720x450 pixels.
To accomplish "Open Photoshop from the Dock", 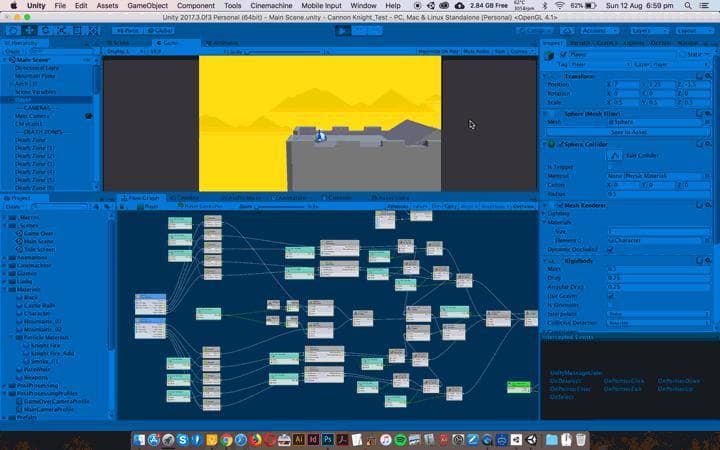I will [x=327, y=439].
